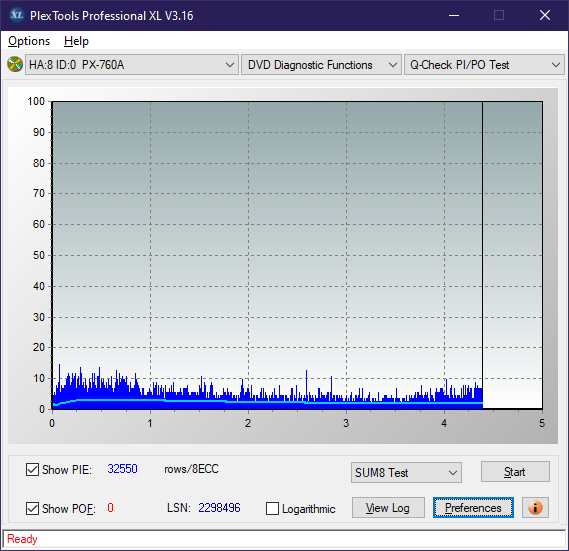Toggle the Show PIE checkbox

coord(32,469)
